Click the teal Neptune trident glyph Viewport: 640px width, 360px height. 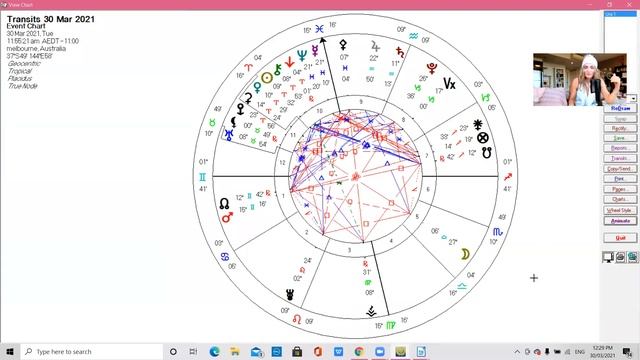302,56
